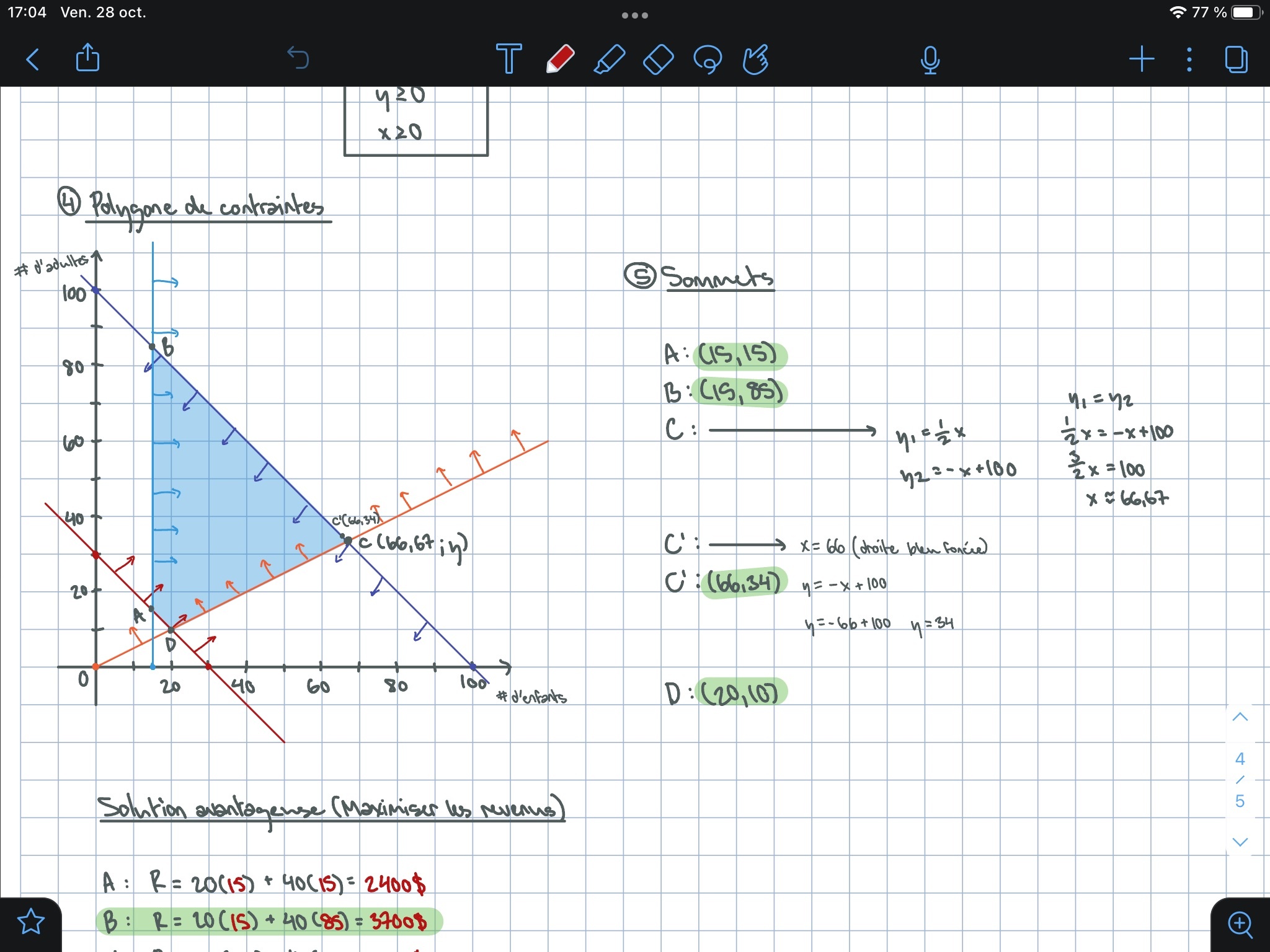Go to next page with down chevron
This screenshot has height=952, width=1270.
1240,842
